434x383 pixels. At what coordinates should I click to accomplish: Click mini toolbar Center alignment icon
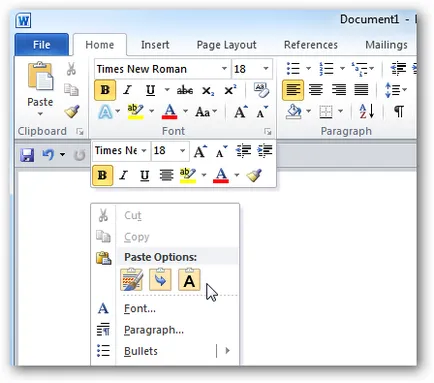[166, 175]
